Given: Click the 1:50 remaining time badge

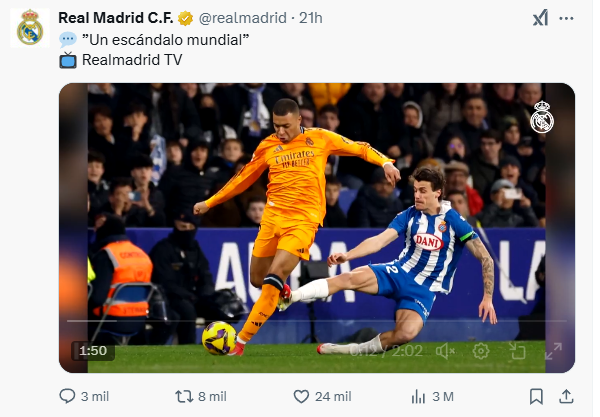Looking at the screenshot, I should (x=93, y=351).
